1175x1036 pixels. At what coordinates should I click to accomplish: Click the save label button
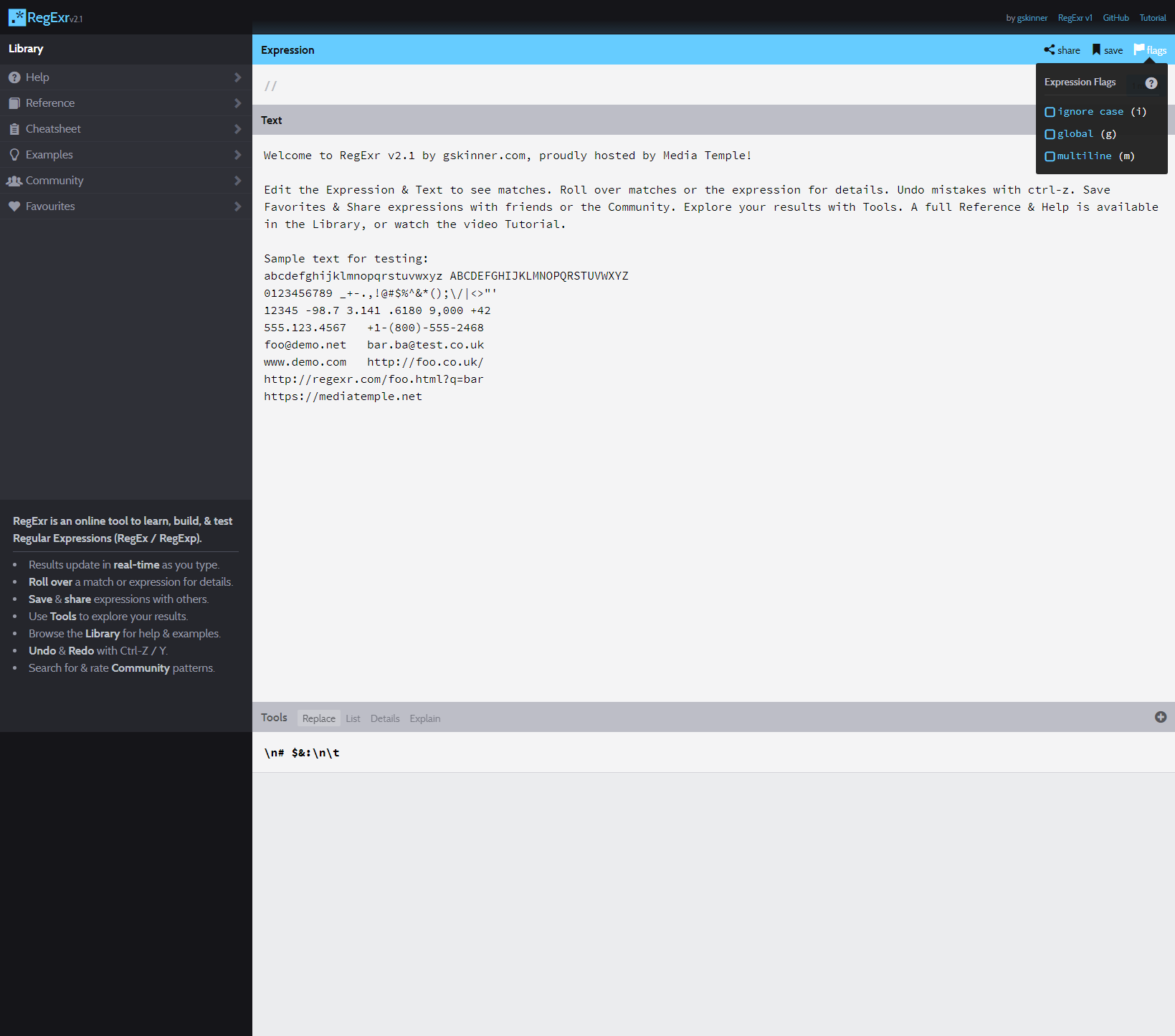[1113, 50]
